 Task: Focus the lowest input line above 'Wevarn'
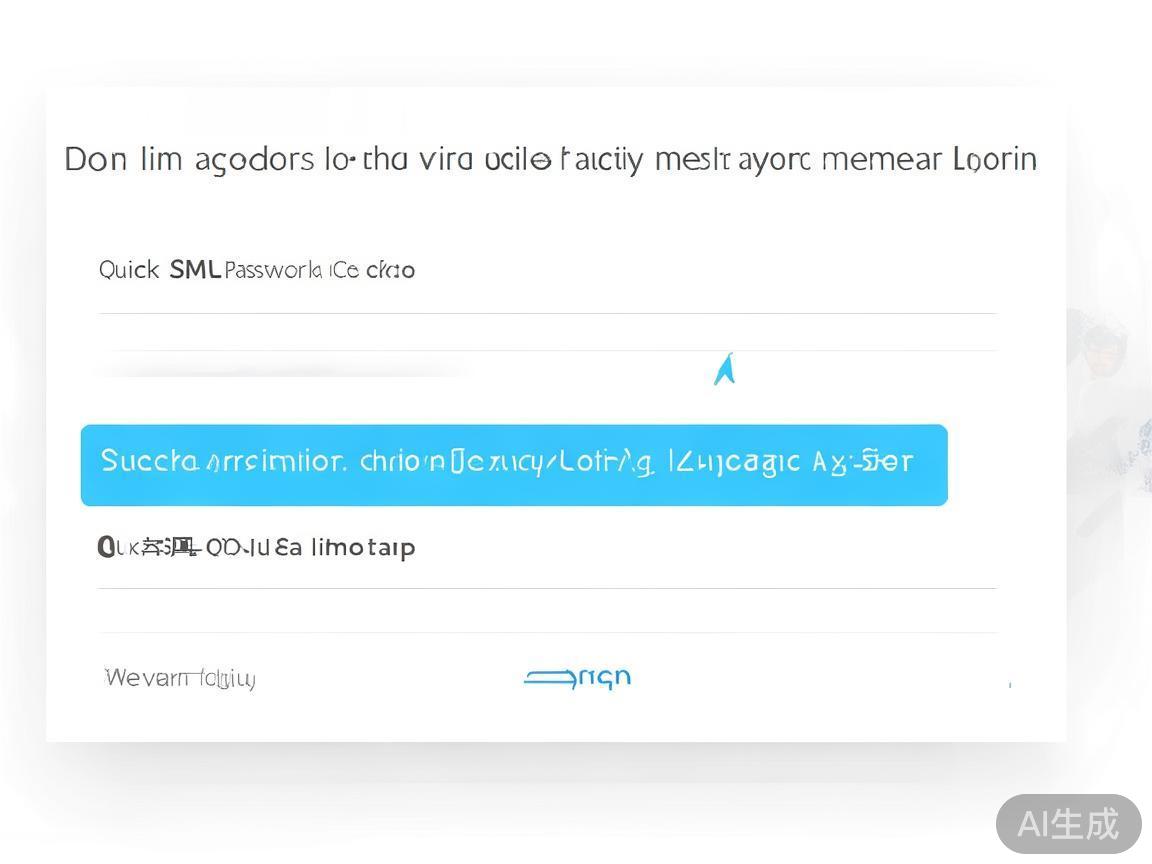tap(547, 633)
